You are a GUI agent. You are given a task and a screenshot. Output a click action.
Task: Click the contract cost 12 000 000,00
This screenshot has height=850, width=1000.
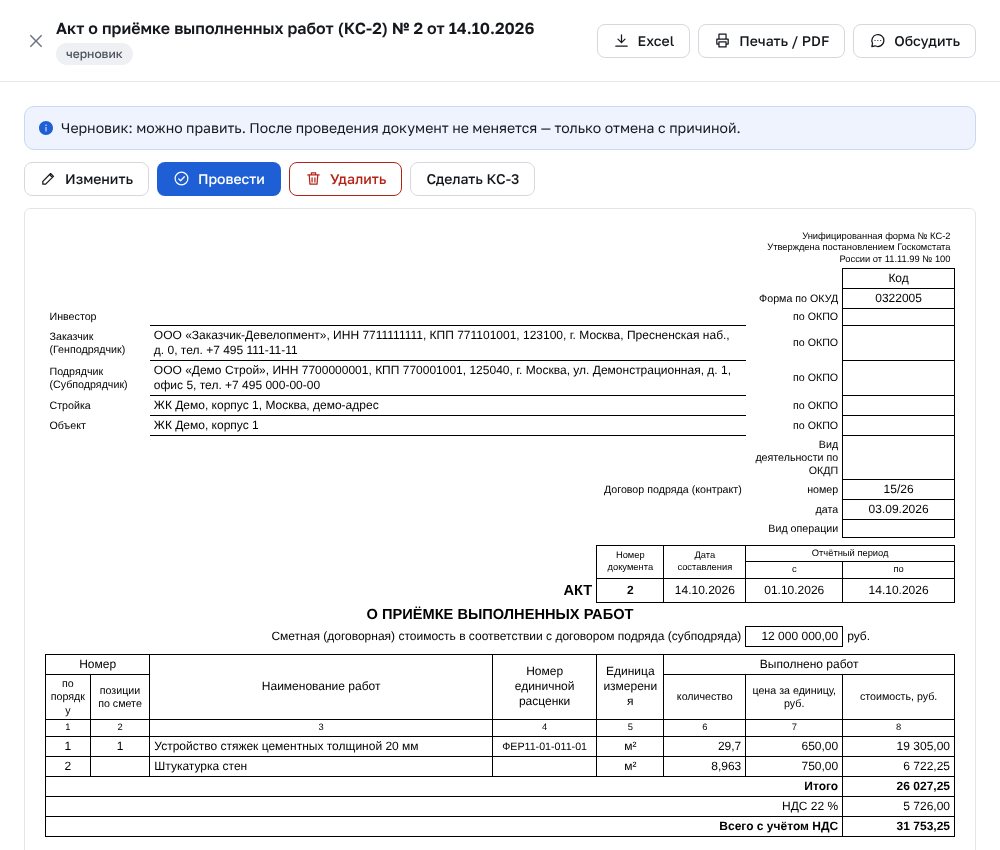click(x=793, y=636)
